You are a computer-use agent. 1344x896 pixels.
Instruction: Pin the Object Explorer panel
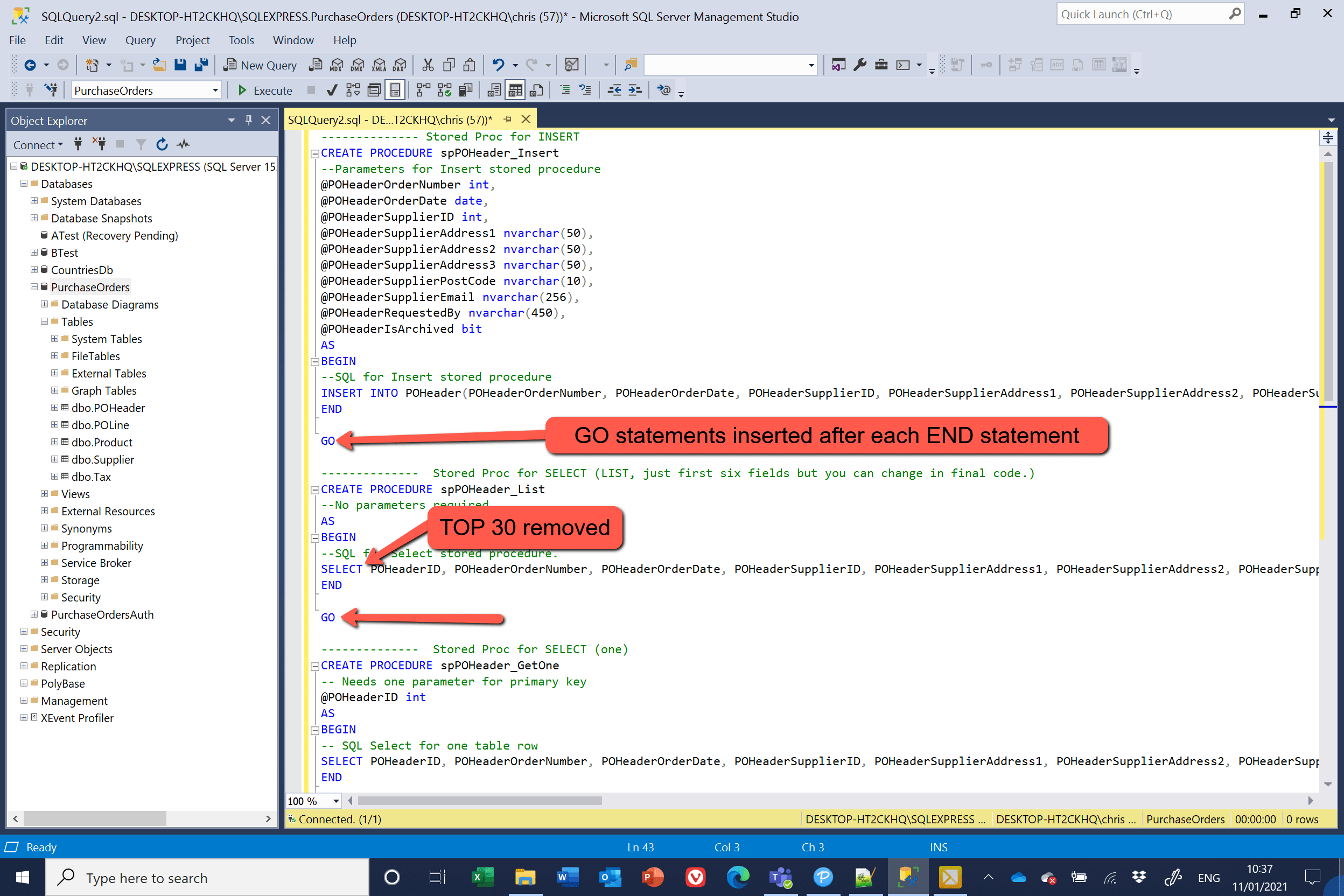(249, 120)
